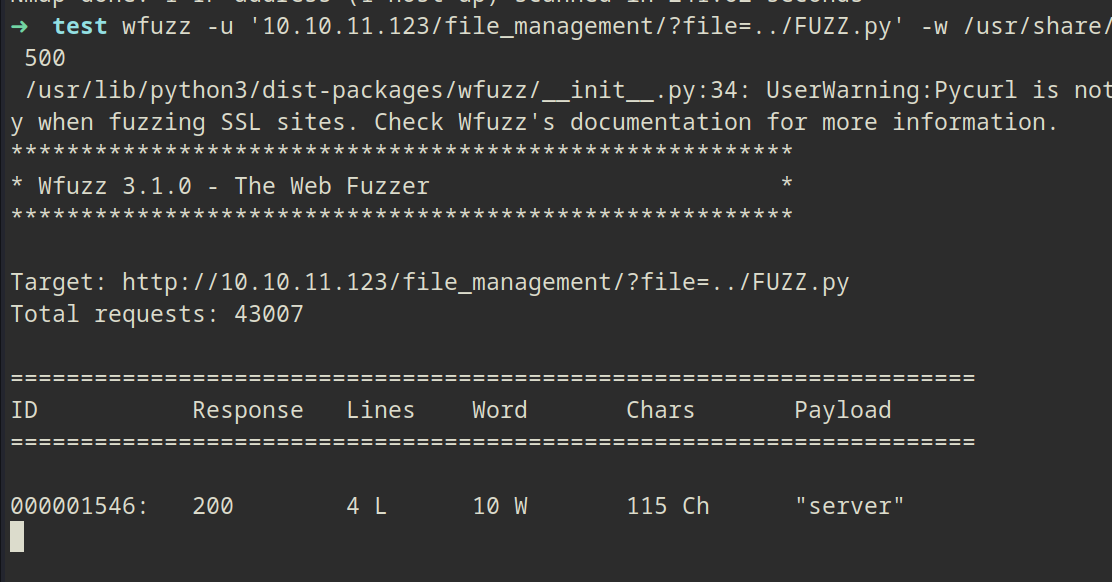Click the "115 Ch" chars value
The image size is (1112, 582).
pos(667,506)
